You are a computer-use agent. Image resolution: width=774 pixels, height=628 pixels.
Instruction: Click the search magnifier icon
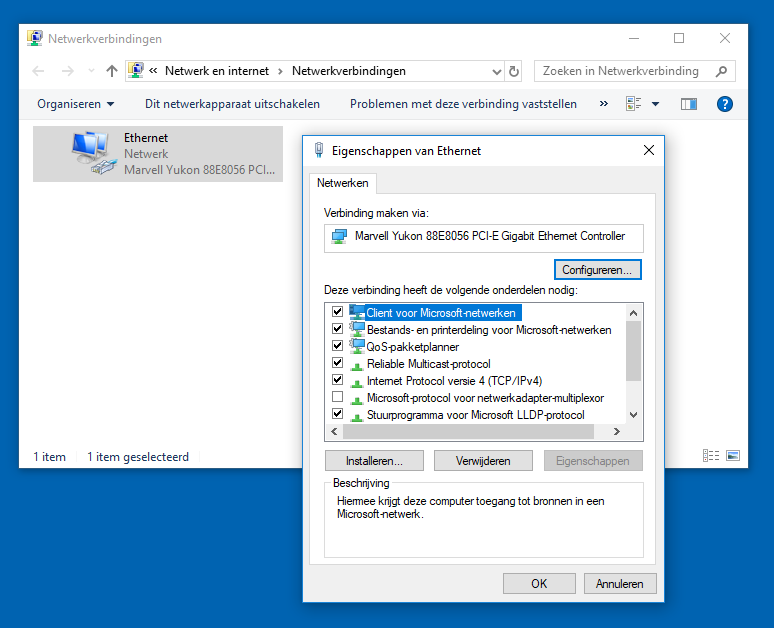[x=721, y=71]
